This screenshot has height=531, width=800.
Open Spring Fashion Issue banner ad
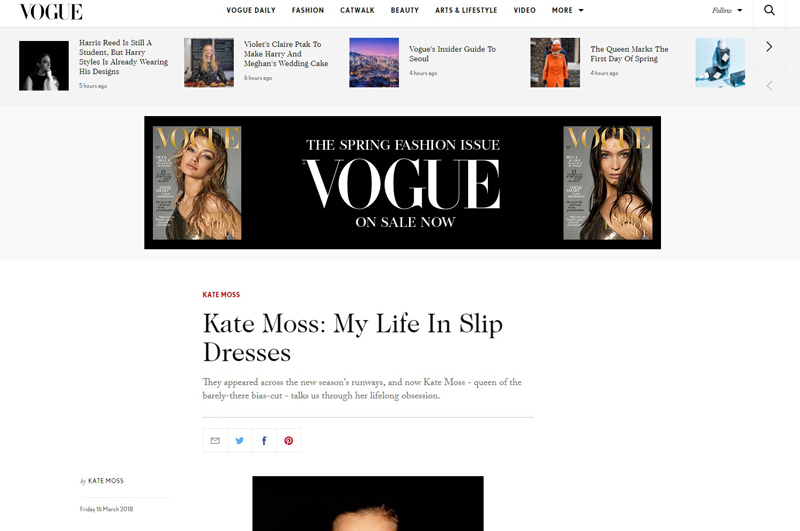click(403, 183)
